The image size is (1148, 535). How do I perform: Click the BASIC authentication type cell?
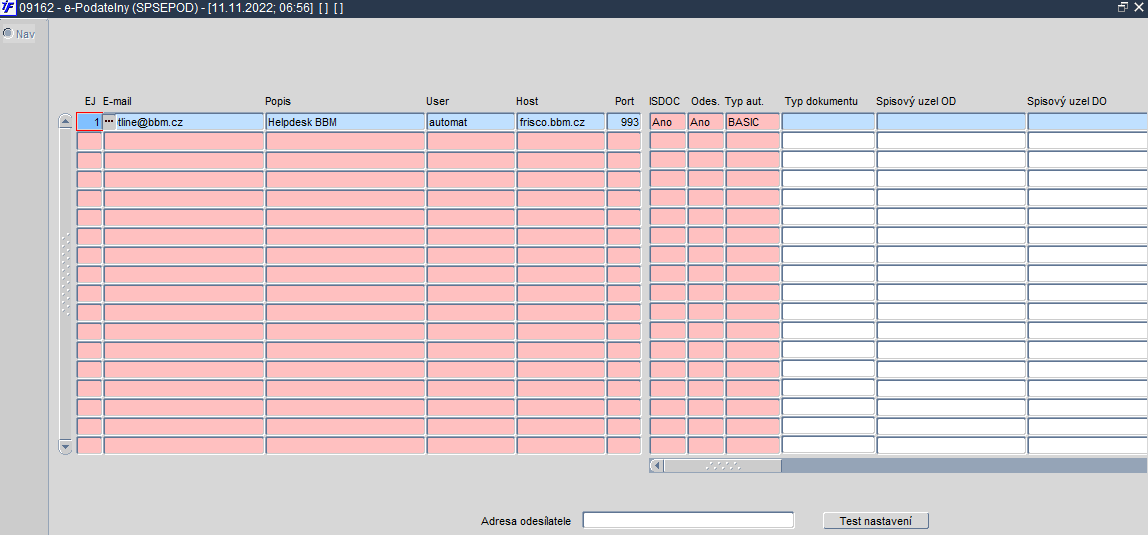point(753,122)
